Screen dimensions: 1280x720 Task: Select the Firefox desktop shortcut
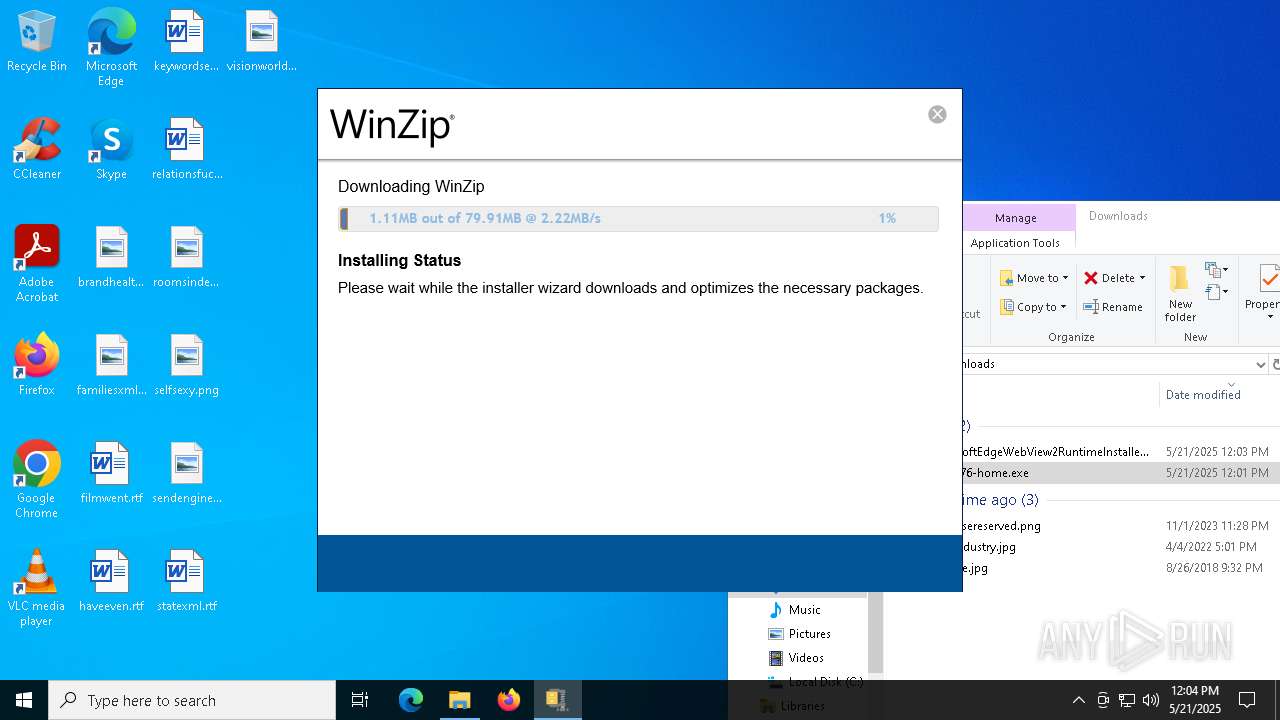click(37, 366)
